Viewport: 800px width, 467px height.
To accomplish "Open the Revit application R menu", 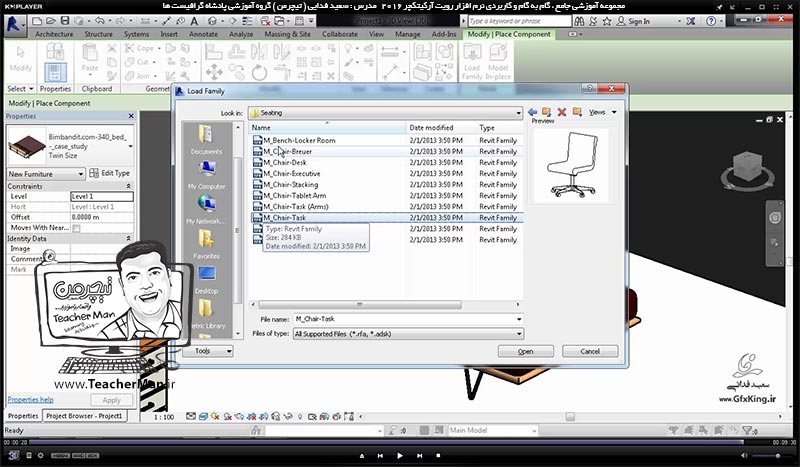I will pos(14,24).
